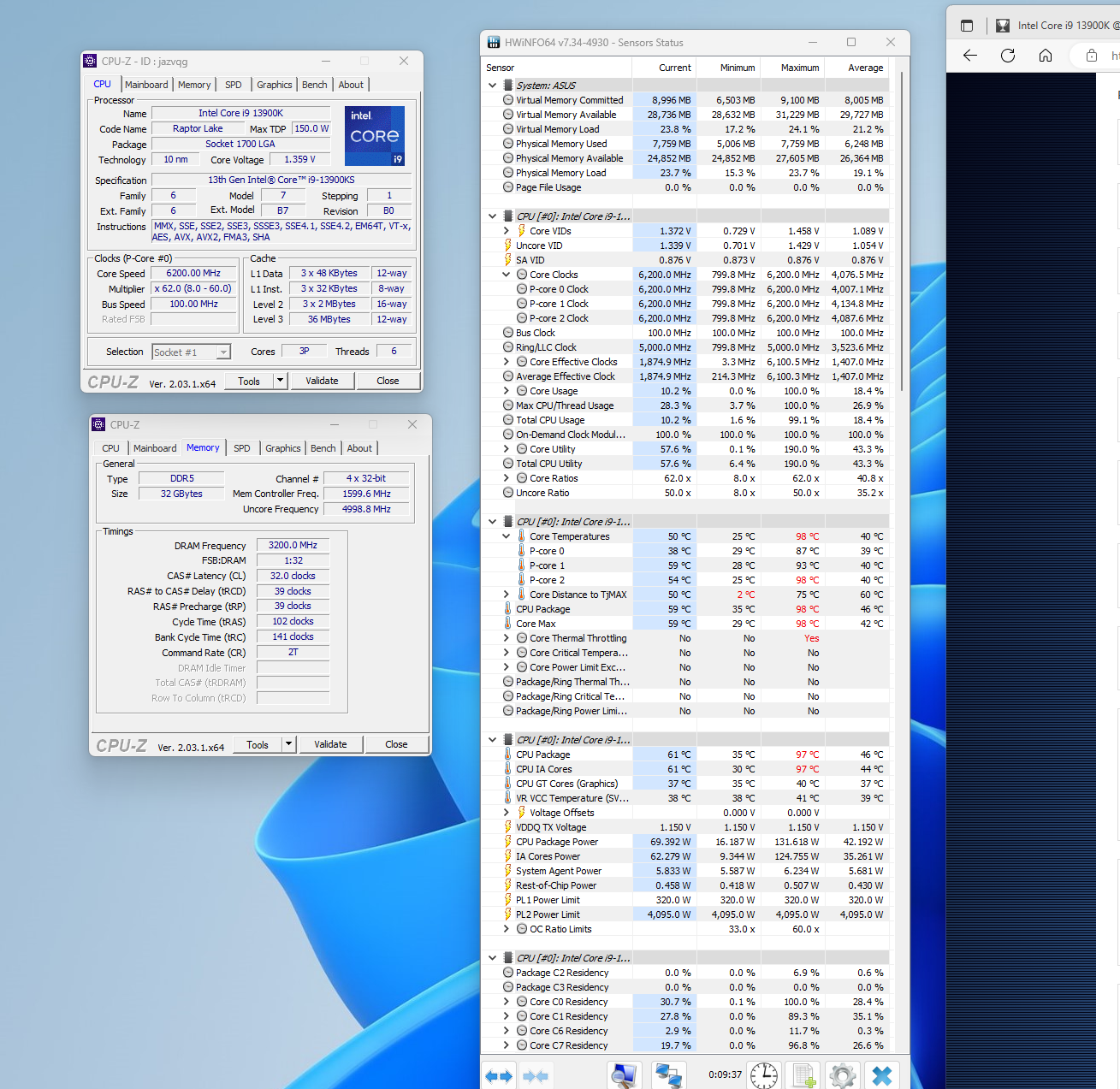Screen dimensions: 1120x1089
Task: Click the browser home icon
Action: coord(1046,56)
